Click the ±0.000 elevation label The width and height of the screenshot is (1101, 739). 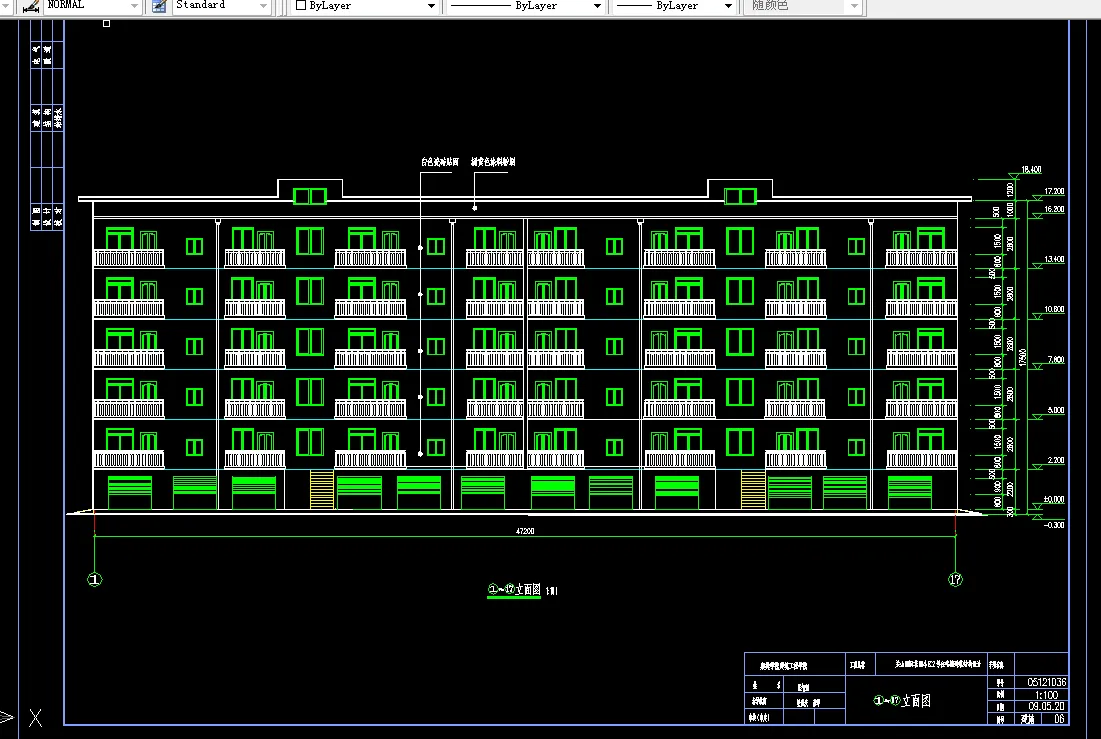1053,499
